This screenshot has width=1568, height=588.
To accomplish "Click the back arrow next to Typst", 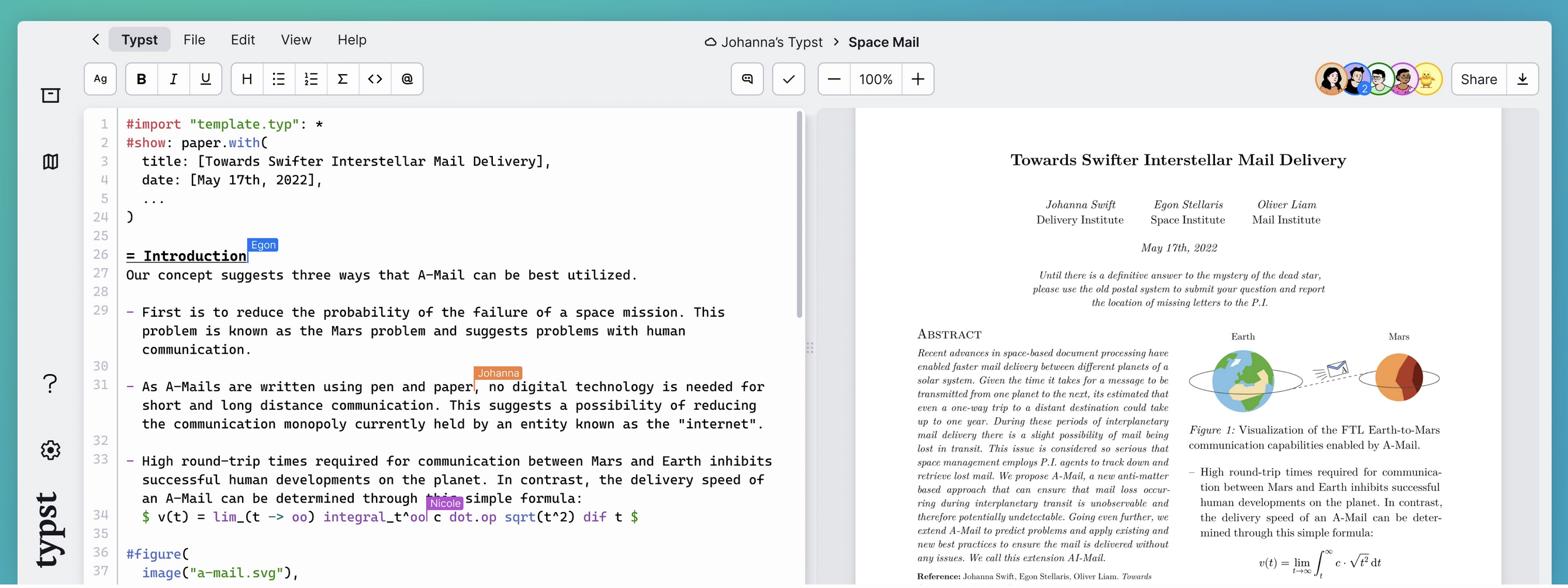I will [95, 40].
